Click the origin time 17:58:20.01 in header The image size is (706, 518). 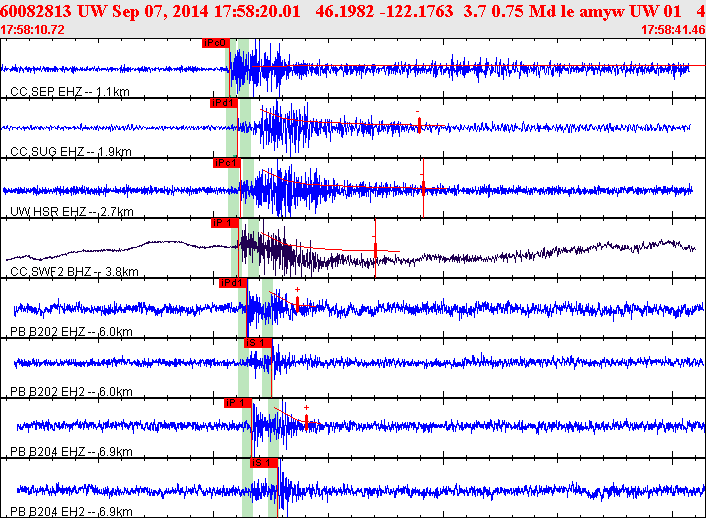pos(257,11)
